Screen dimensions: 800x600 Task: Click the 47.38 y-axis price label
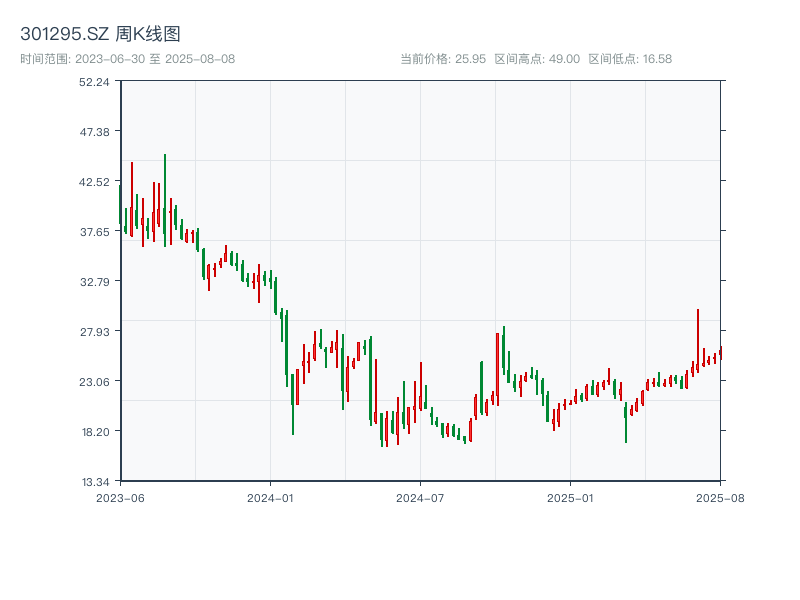click(94, 132)
